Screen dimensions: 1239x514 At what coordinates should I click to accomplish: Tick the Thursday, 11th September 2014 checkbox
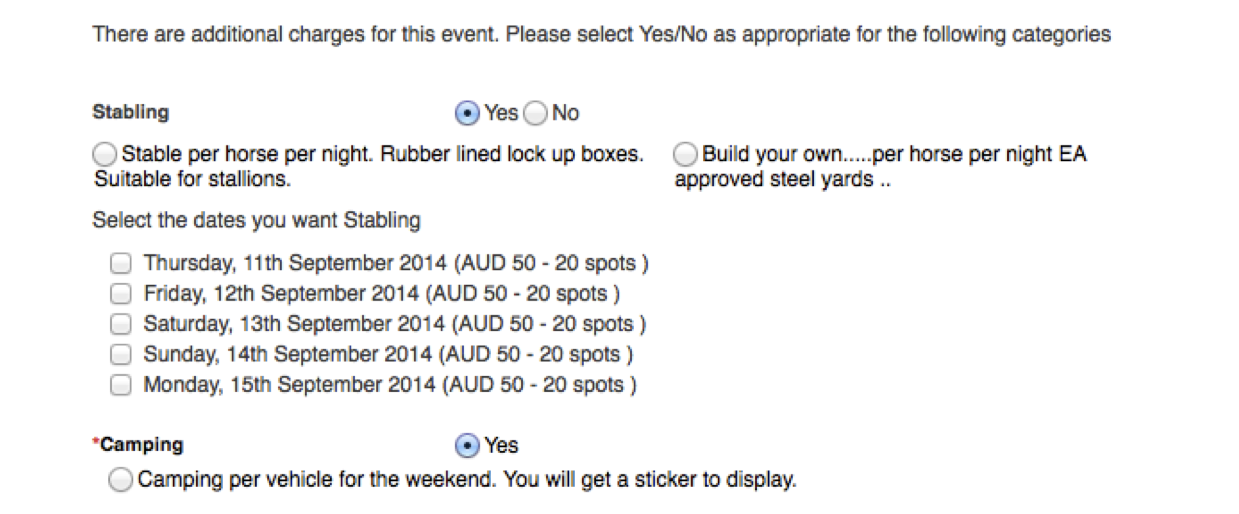tap(121, 264)
